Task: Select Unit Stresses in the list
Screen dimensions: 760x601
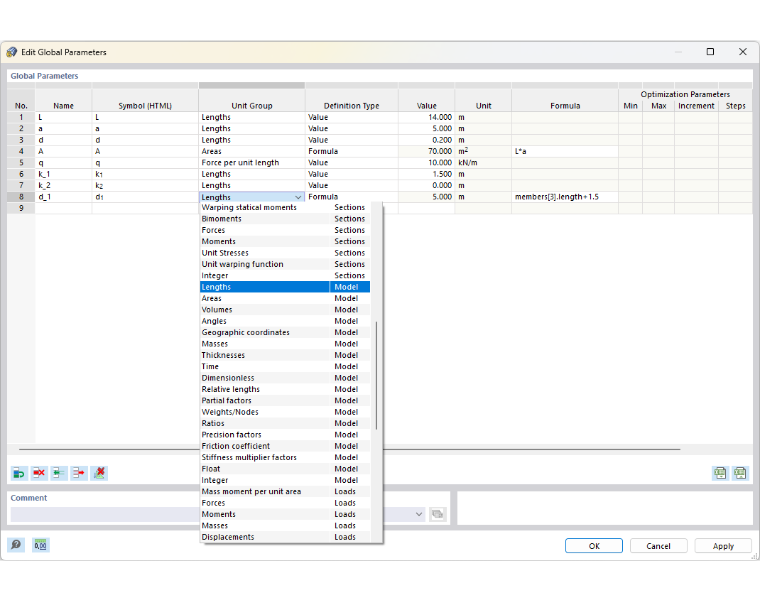Action: click(x=285, y=253)
